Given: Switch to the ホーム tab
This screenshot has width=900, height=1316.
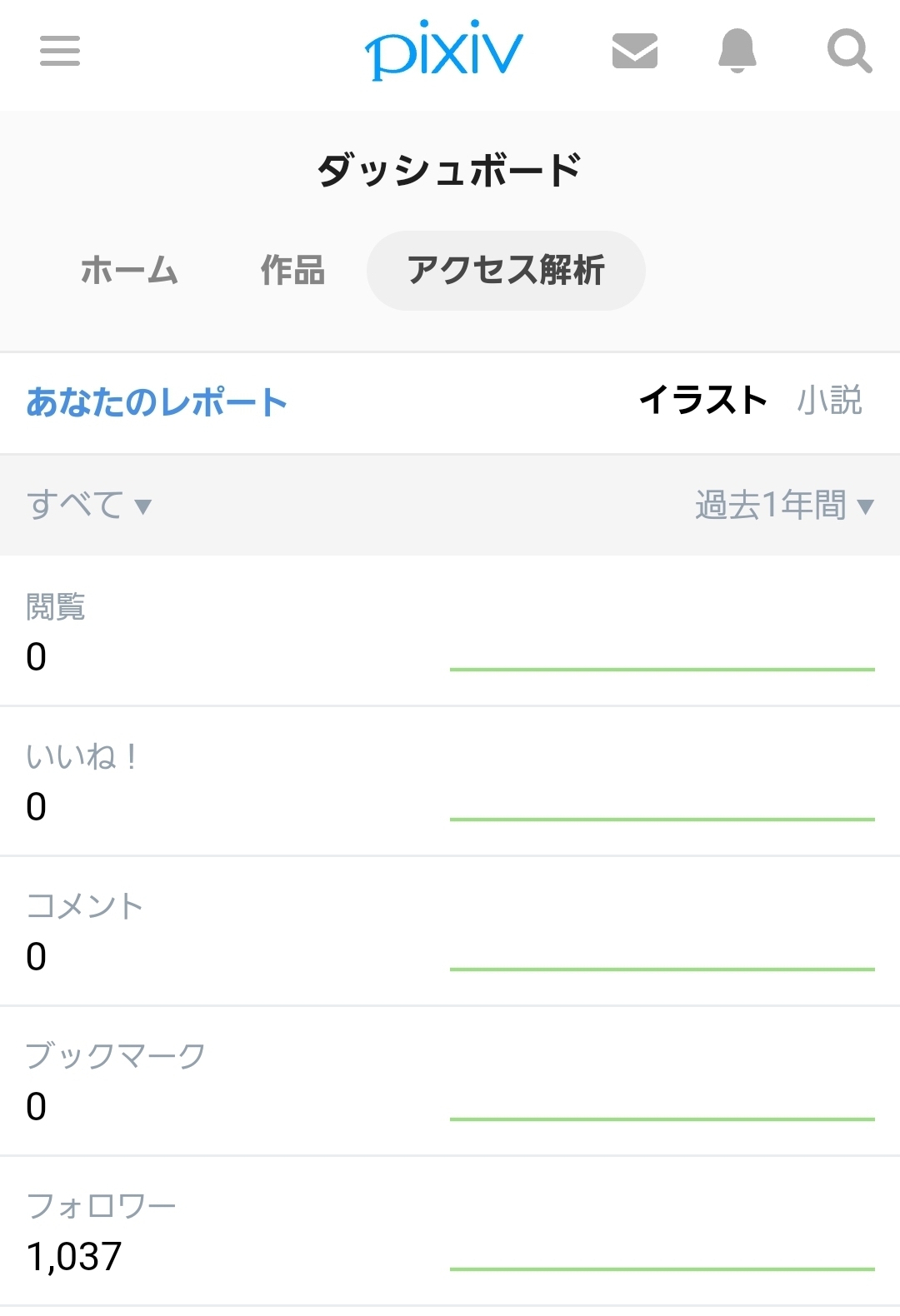Looking at the screenshot, I should point(129,271).
